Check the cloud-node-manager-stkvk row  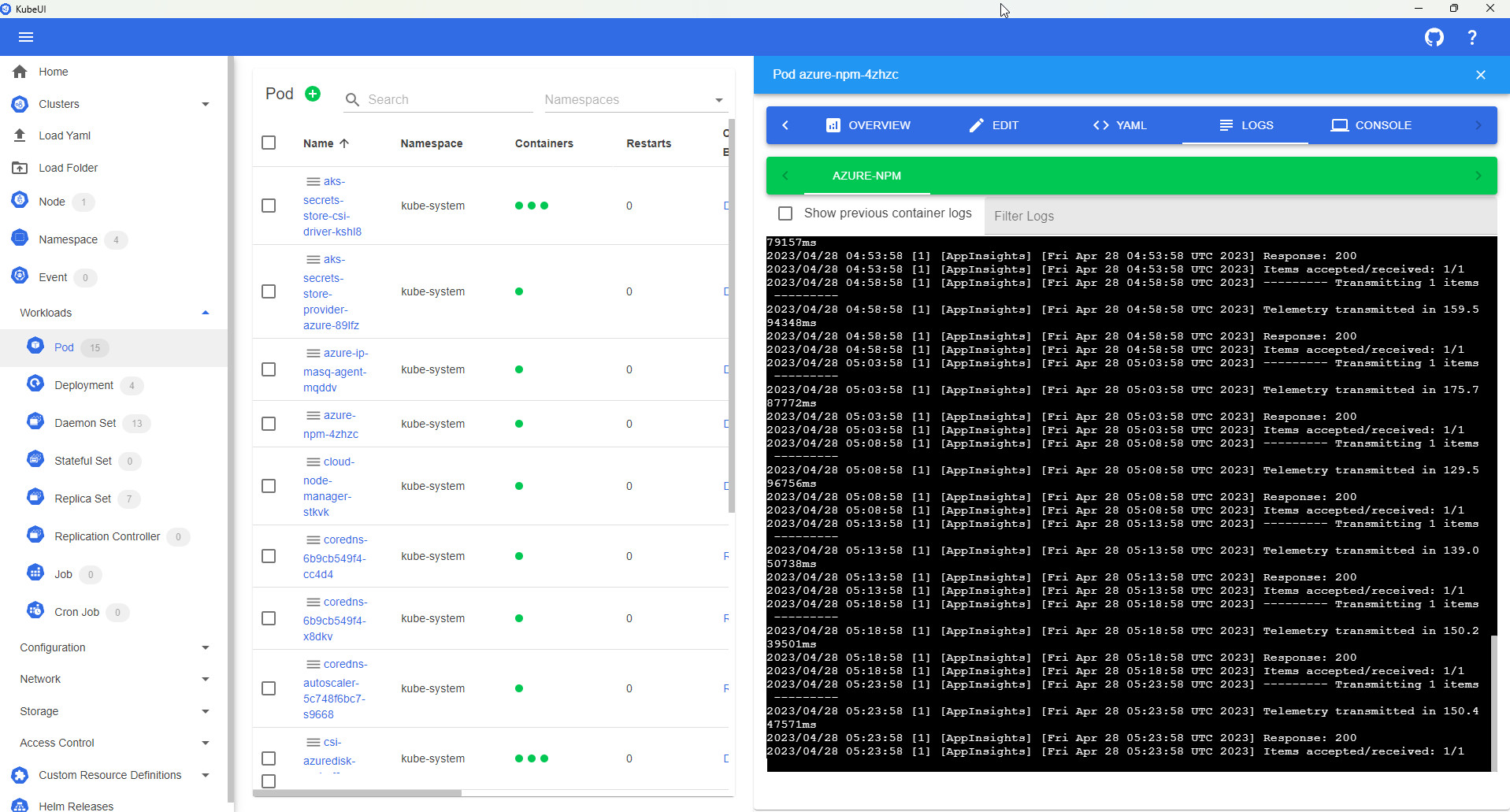tap(269, 486)
